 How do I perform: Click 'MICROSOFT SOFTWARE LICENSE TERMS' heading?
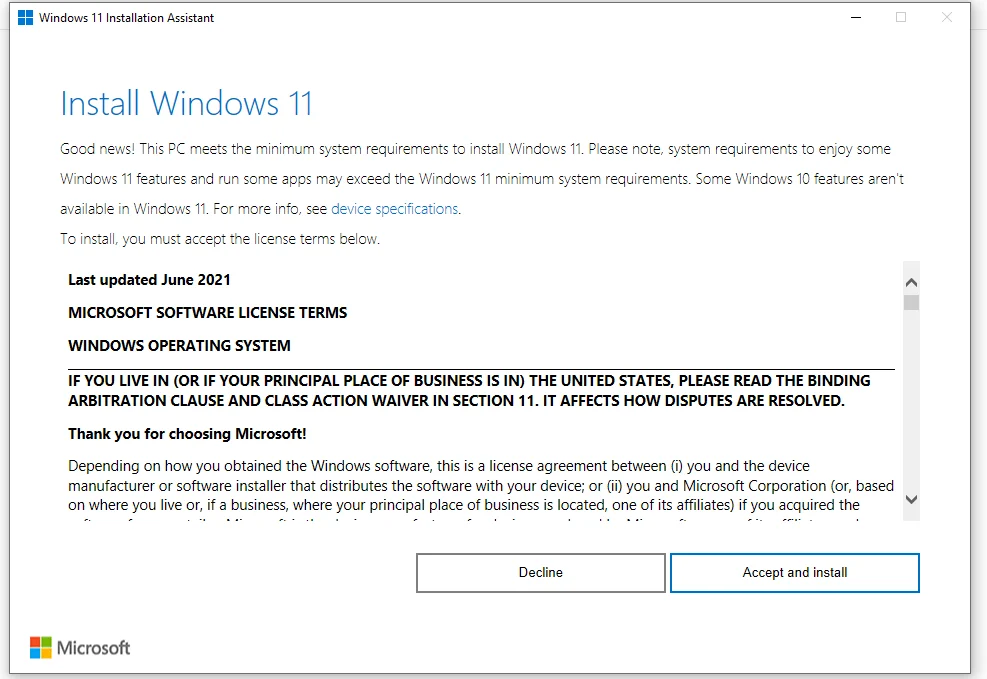point(208,313)
